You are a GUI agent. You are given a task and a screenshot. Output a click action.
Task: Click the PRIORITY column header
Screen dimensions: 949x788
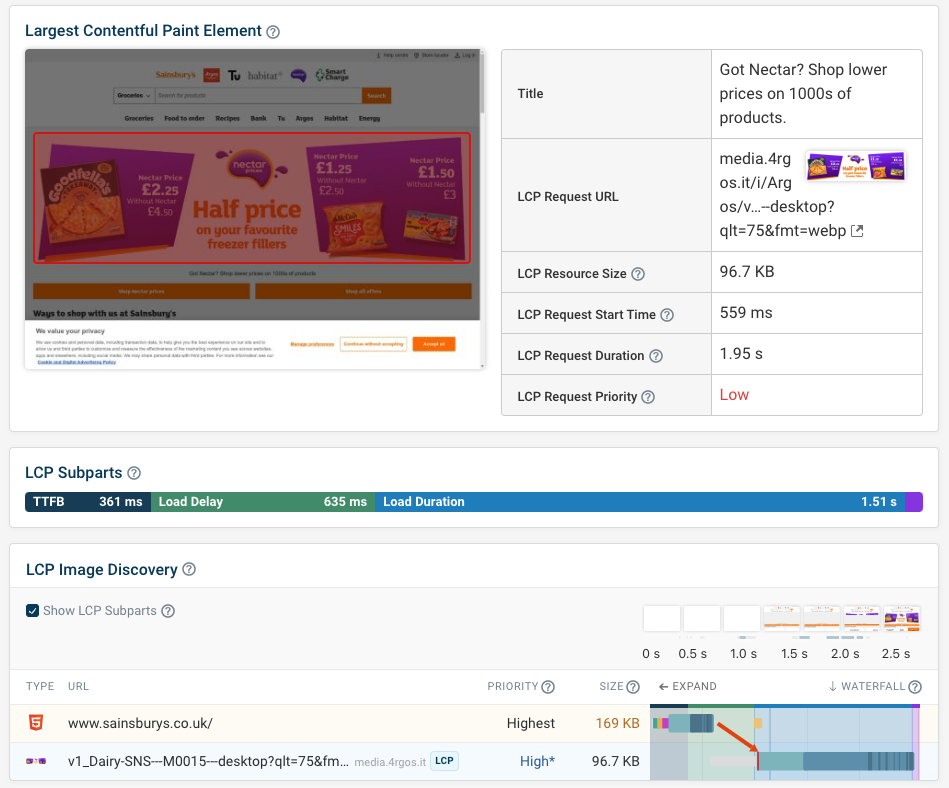point(513,686)
